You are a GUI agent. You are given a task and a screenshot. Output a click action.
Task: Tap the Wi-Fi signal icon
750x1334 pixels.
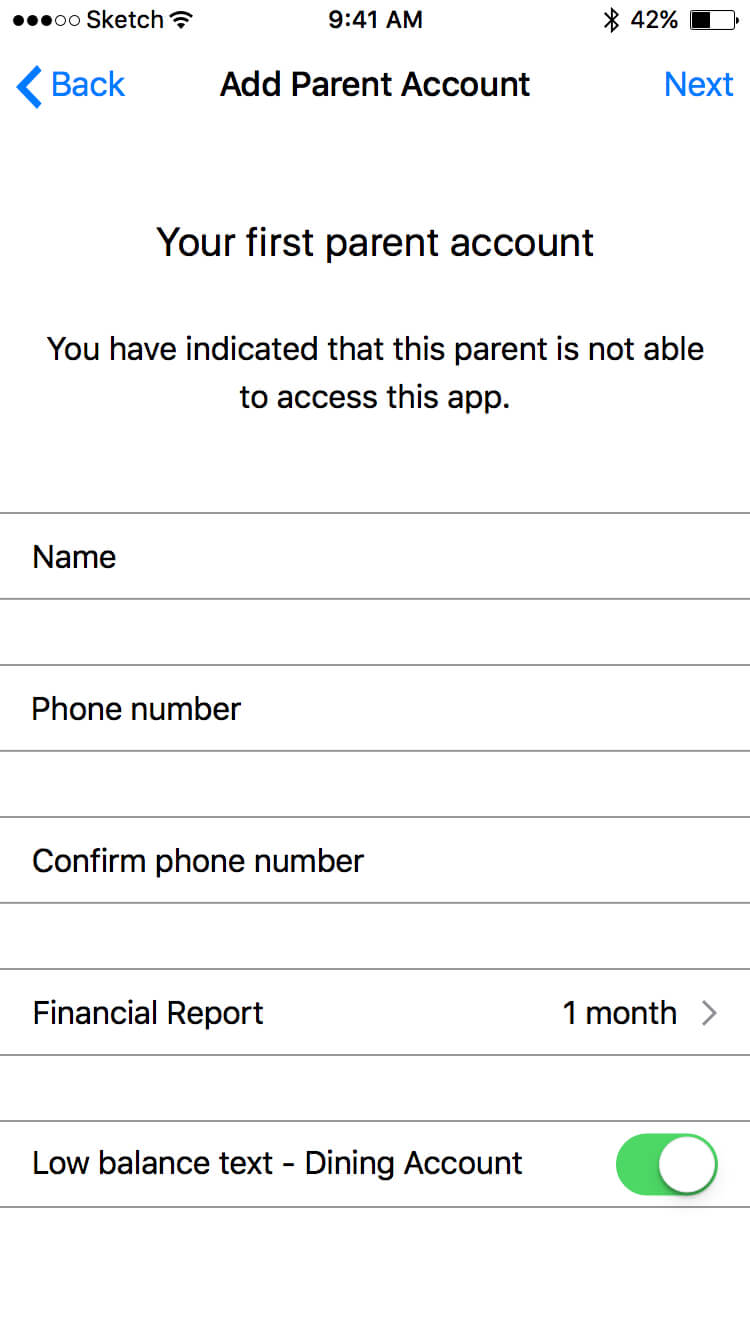pos(181,20)
